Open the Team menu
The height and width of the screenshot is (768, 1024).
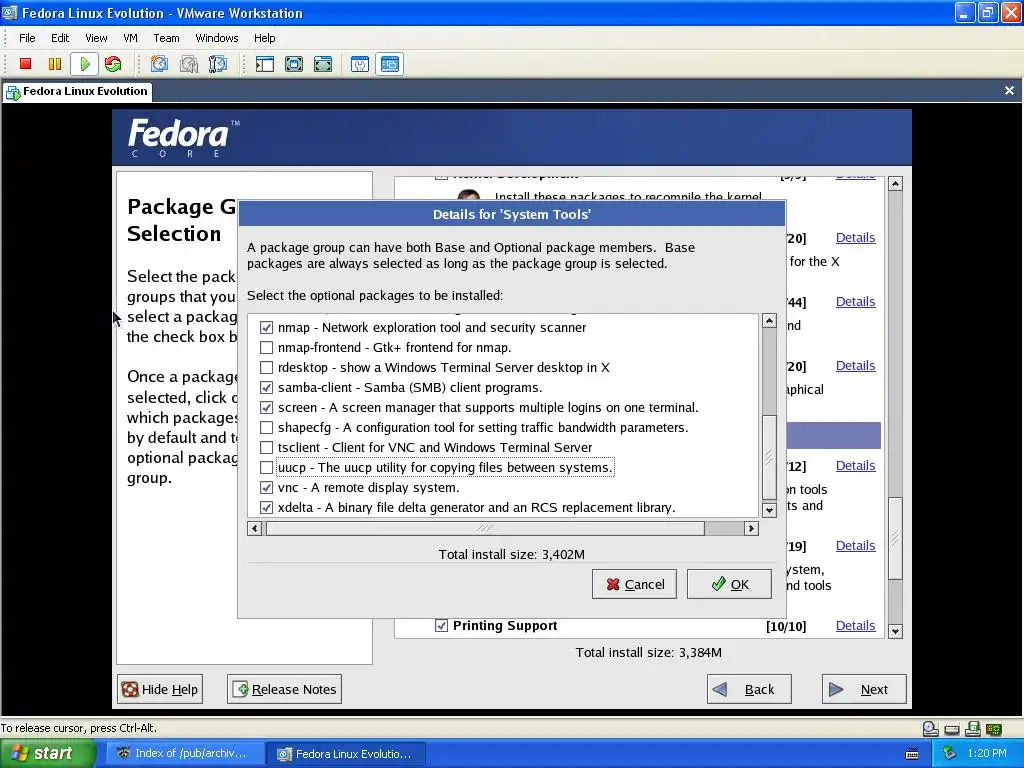(x=166, y=38)
